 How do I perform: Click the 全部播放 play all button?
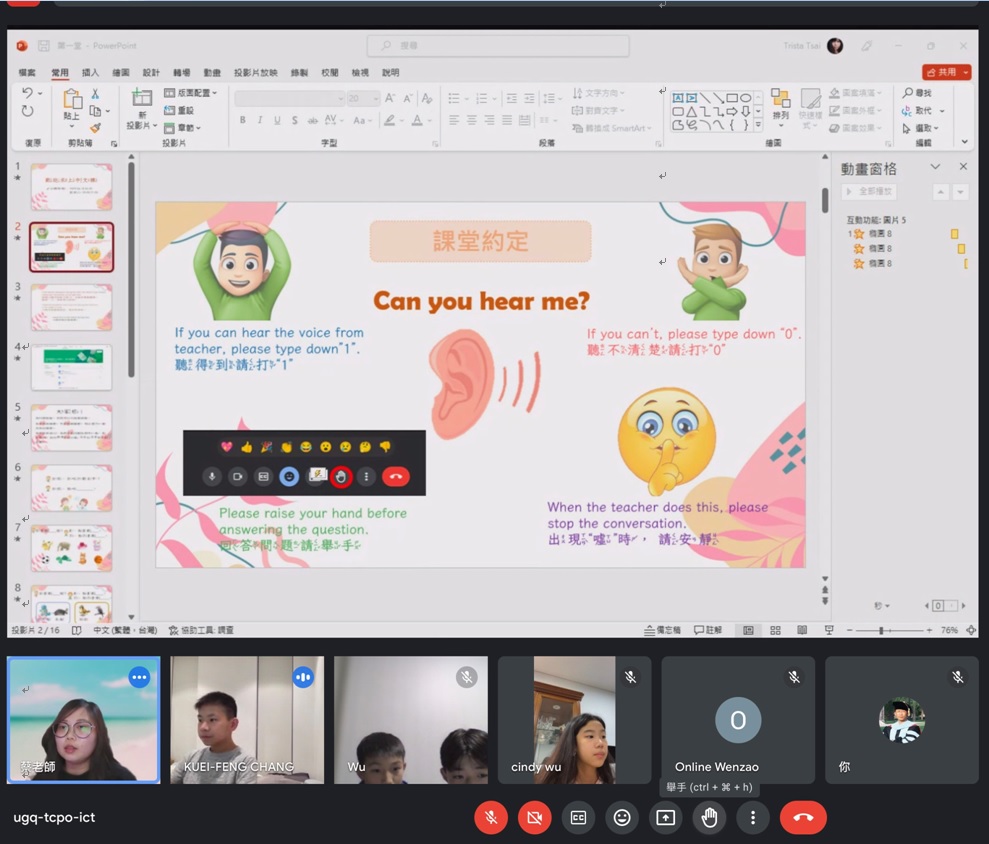click(869, 191)
